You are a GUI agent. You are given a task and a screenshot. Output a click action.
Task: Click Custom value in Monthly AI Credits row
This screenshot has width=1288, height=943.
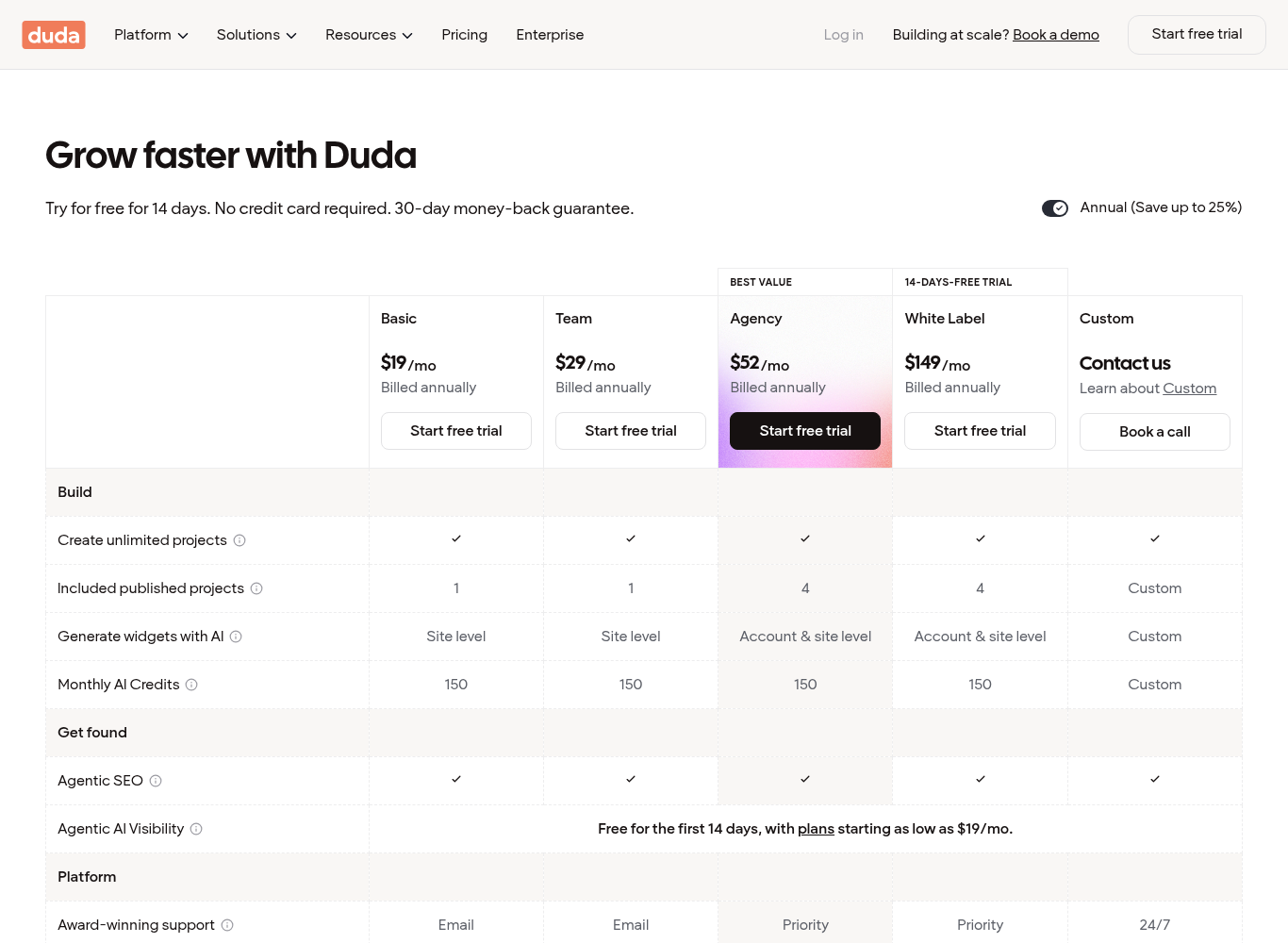point(1155,685)
